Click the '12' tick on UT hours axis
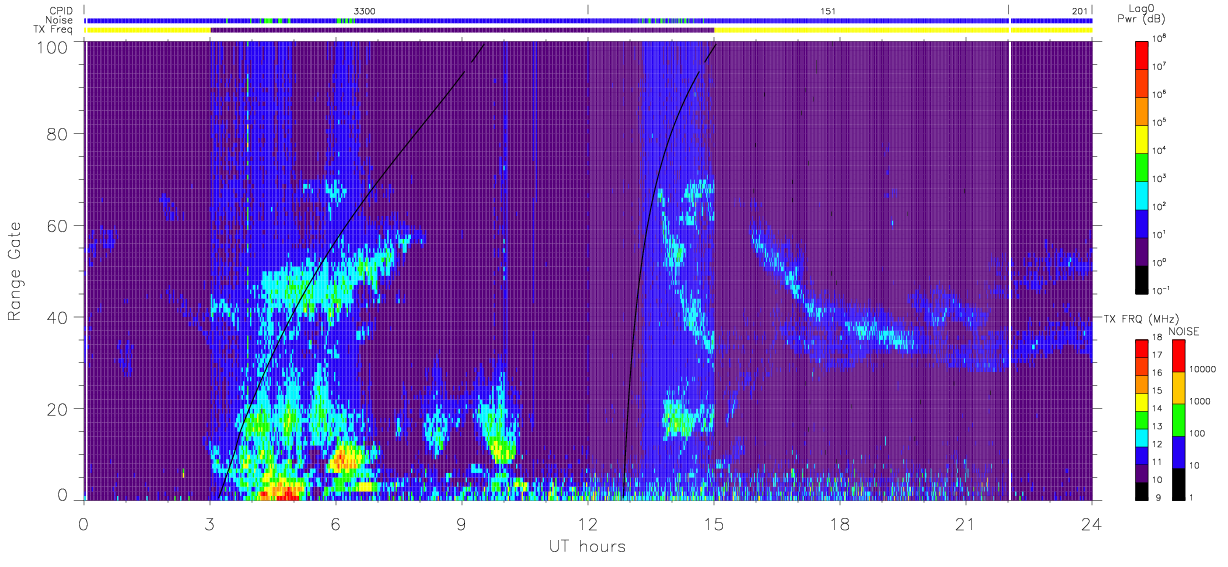This screenshot has height=567, width=1228. pos(588,524)
